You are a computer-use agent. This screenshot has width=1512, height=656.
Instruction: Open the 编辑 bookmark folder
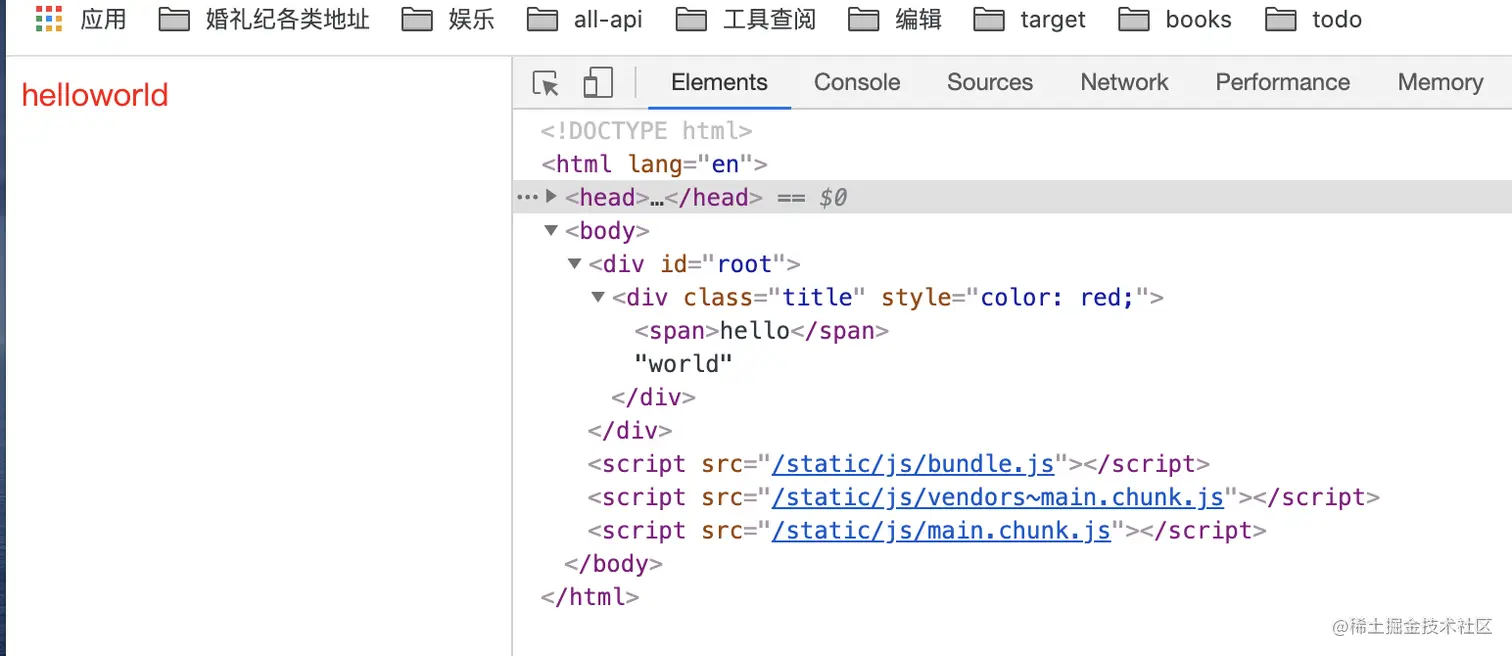894,19
